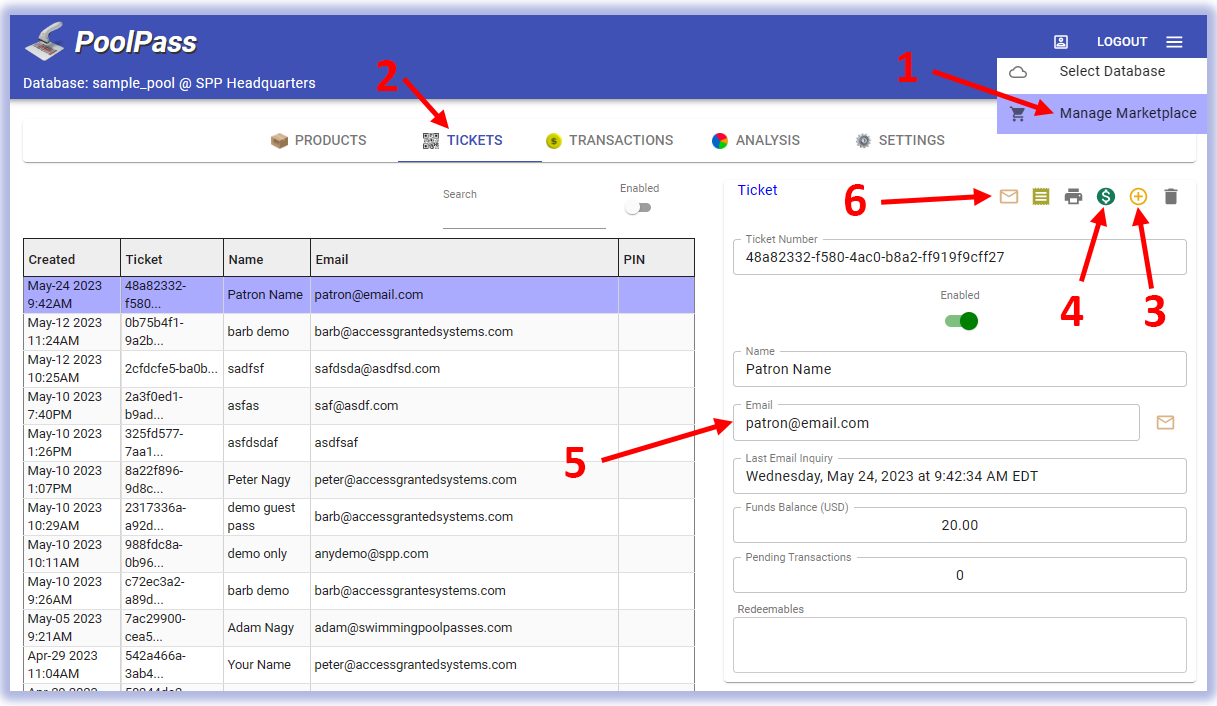
Task: Open the hamburger menu in the header
Action: [x=1174, y=42]
